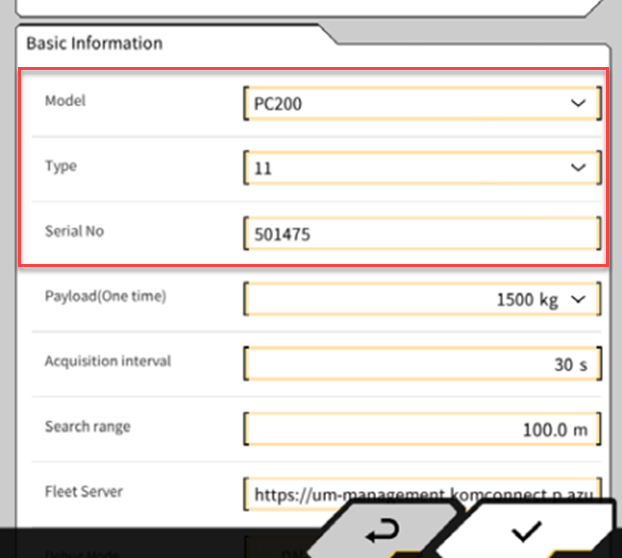Open the Payload(One time) 1500 kg dropdown
Image resolution: width=622 pixels, height=558 pixels.
[422, 299]
